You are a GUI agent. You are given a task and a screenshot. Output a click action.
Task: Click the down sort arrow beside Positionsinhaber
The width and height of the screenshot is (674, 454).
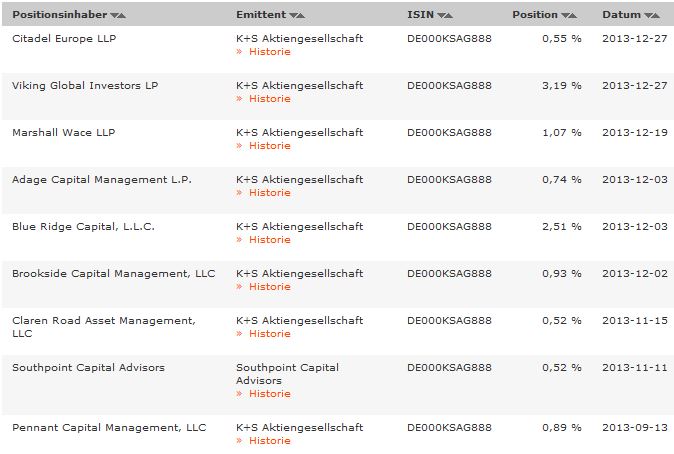click(x=111, y=16)
